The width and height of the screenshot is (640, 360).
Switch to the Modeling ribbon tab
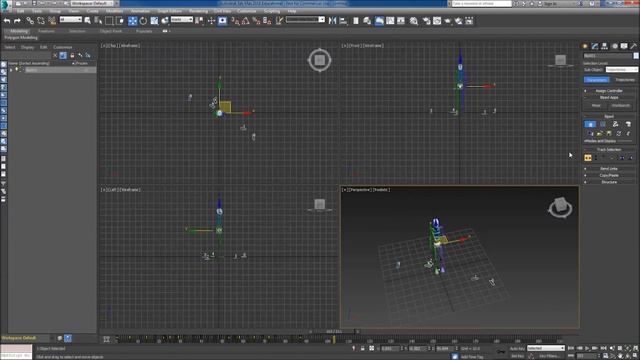tap(19, 31)
